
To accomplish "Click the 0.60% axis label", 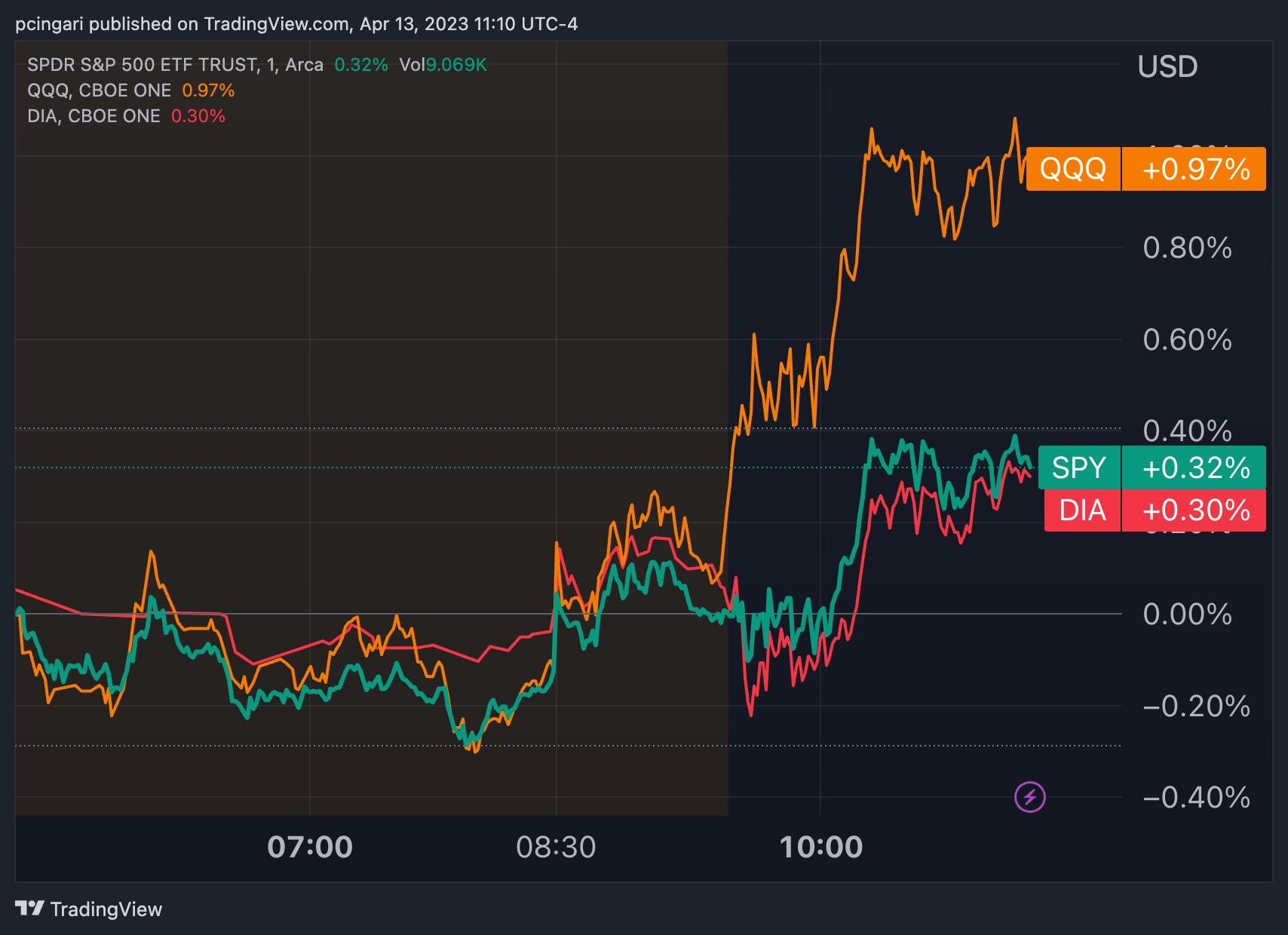I will pyautogui.click(x=1187, y=339).
